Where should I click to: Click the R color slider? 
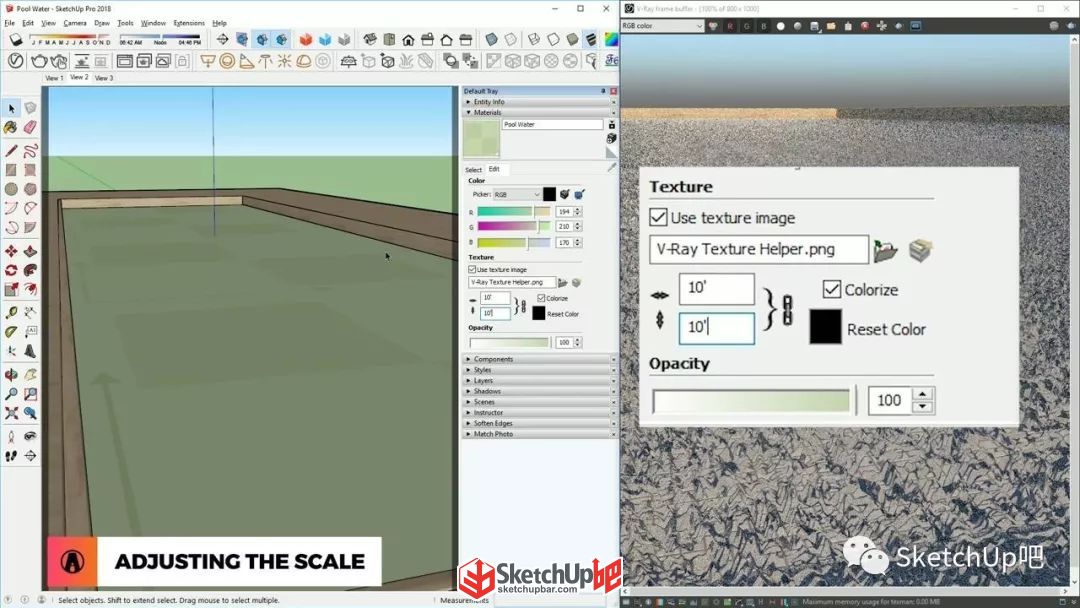513,212
